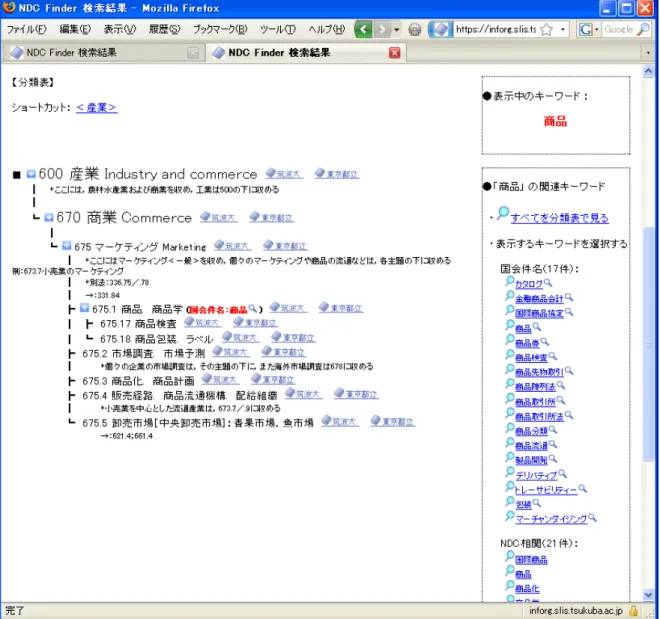Open 東京都立 library link for 600 産業

tap(337, 173)
